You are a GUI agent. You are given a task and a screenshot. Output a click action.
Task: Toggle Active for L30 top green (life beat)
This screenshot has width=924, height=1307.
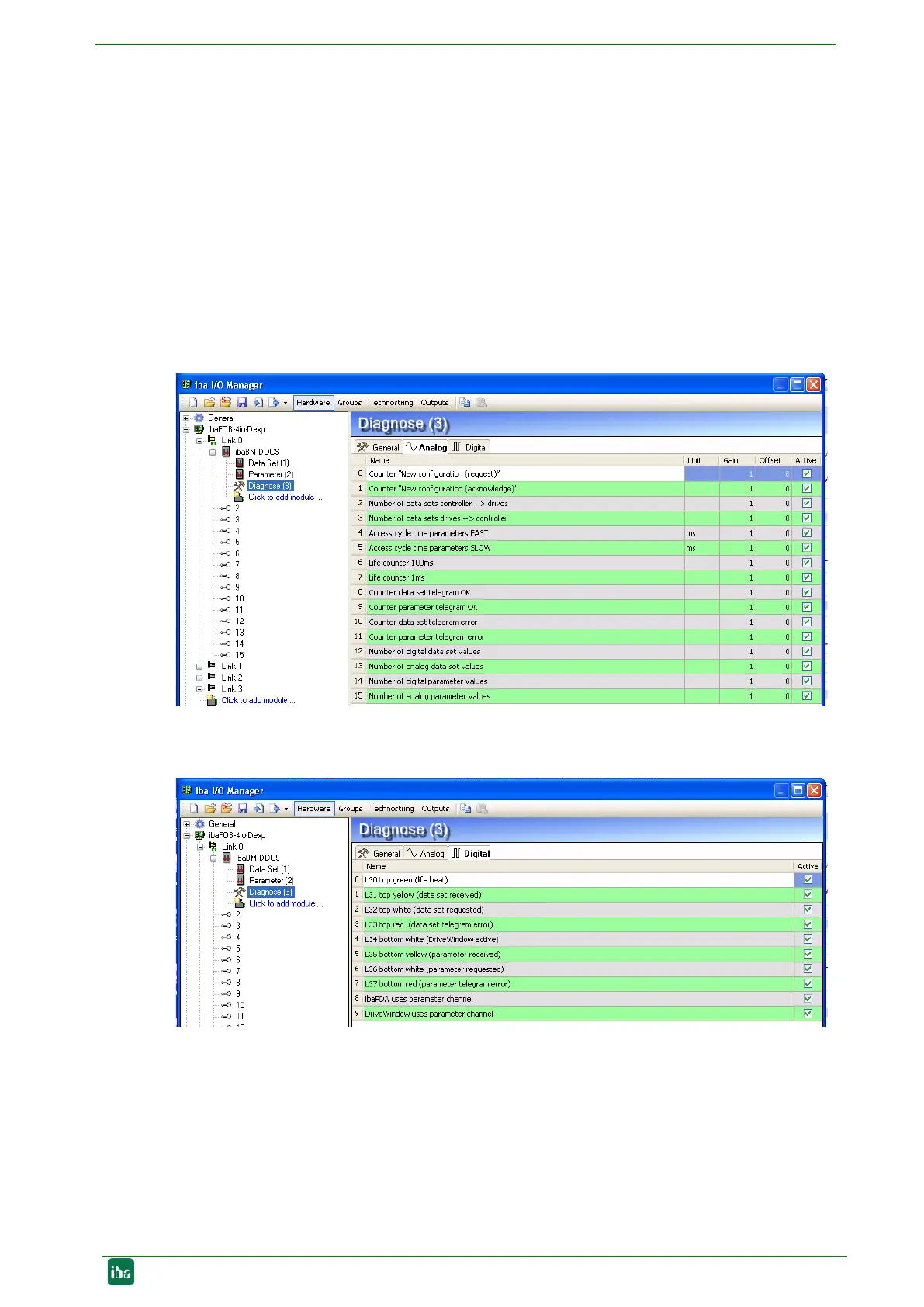pos(808,880)
